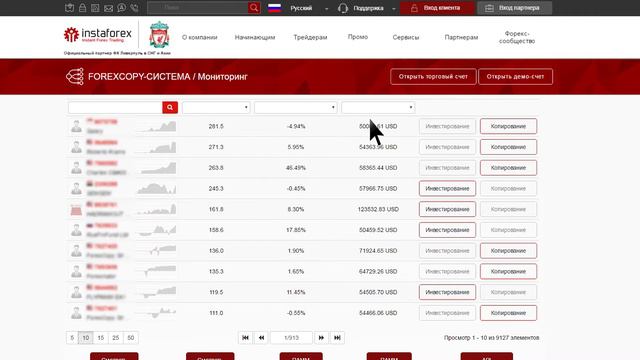Click Копирование in the 281.5 row
Viewport: 640px width, 360px height.
point(508,126)
